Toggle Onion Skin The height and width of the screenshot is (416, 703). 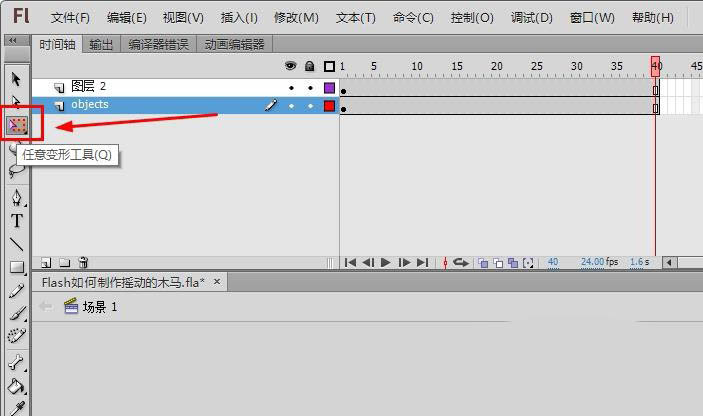(x=483, y=263)
